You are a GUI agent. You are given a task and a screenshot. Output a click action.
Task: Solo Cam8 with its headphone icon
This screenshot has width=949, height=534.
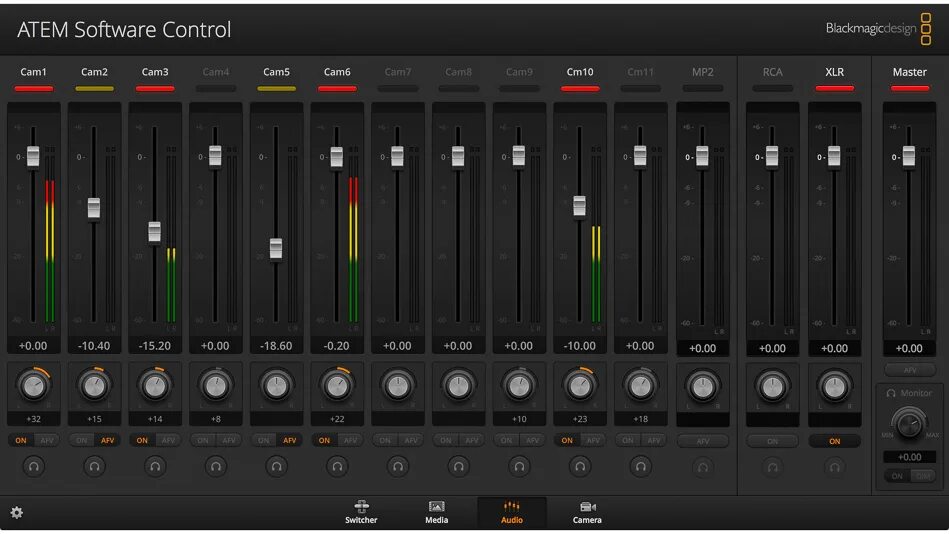click(459, 467)
